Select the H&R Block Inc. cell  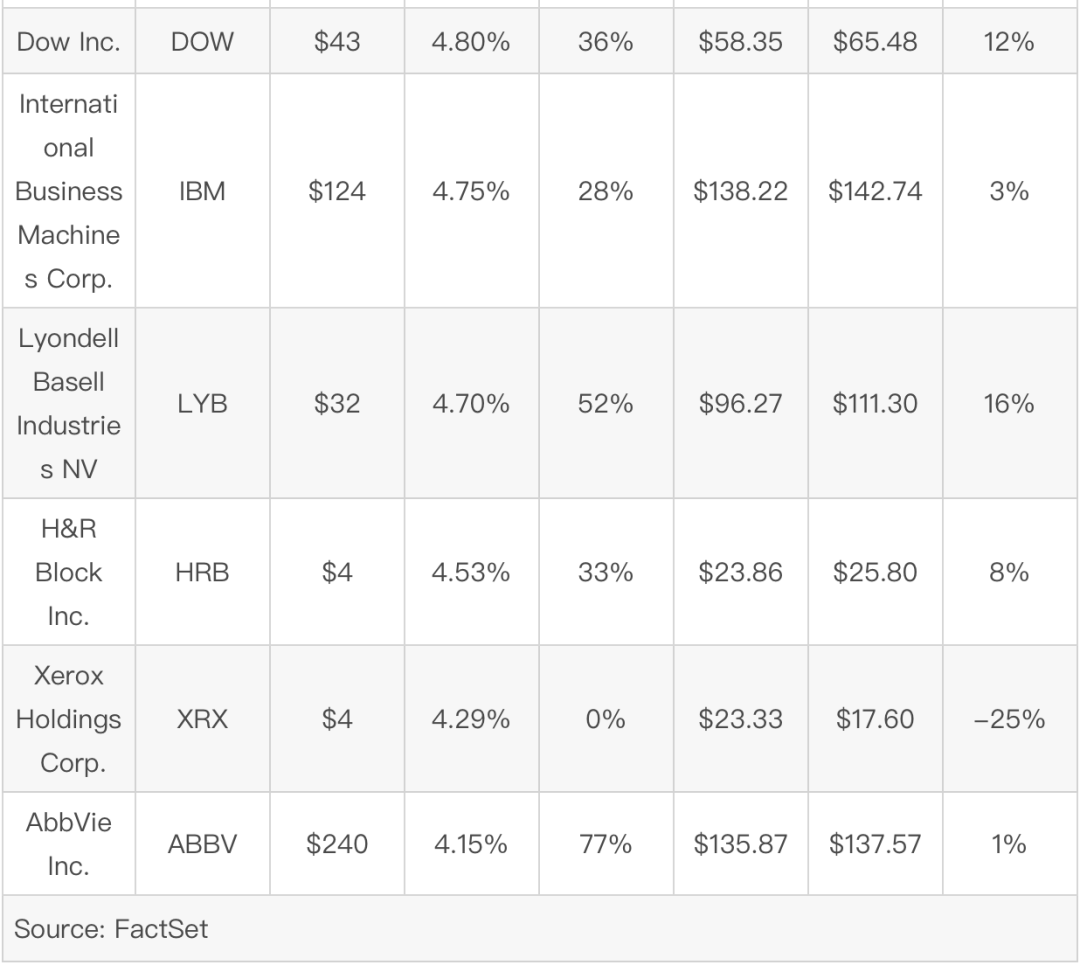coord(69,573)
